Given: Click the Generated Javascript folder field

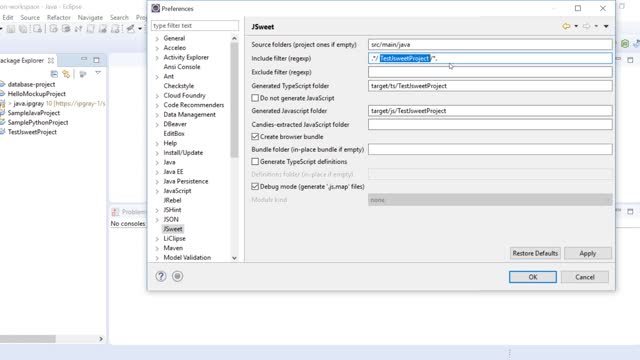Looking at the screenshot, I should [x=490, y=111].
